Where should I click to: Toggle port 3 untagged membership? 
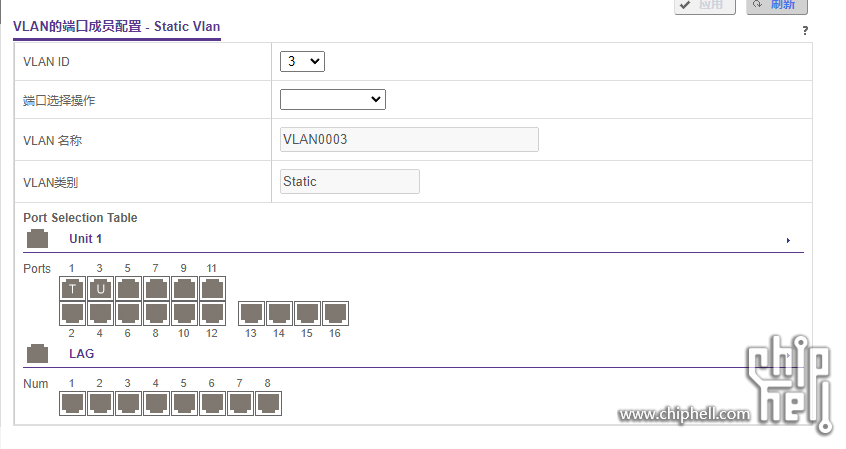(x=100, y=289)
